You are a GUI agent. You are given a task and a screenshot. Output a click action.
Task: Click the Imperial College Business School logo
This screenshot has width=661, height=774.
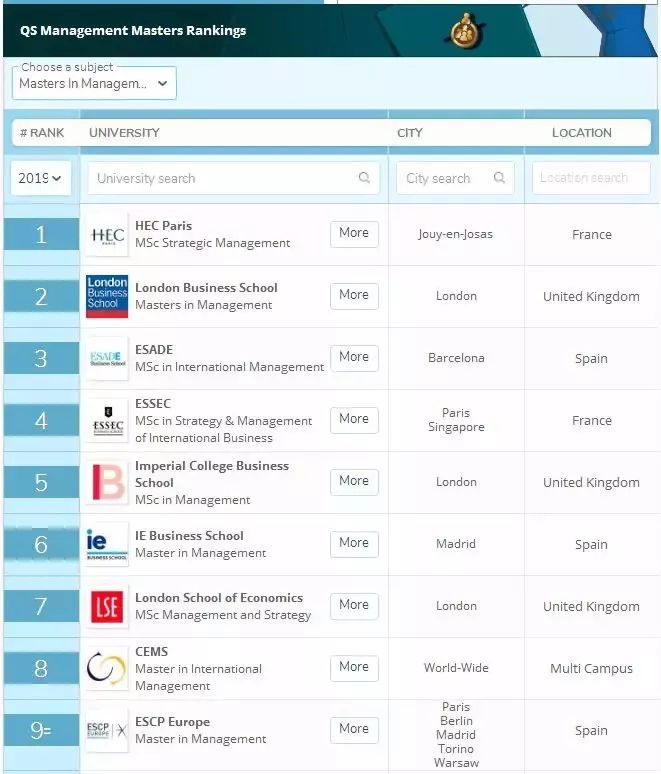coord(107,483)
